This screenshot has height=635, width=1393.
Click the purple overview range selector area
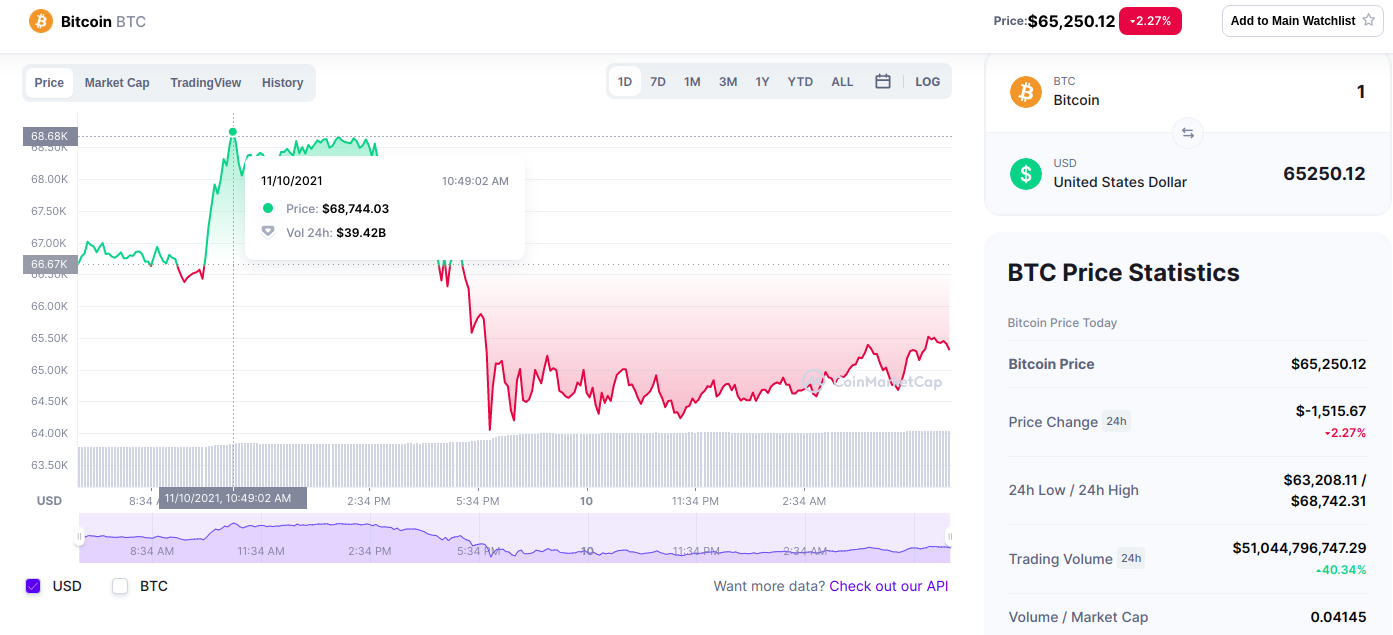[514, 538]
